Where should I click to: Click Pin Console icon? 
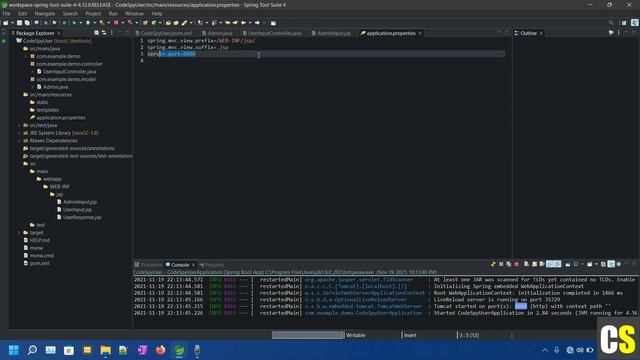click(567, 264)
